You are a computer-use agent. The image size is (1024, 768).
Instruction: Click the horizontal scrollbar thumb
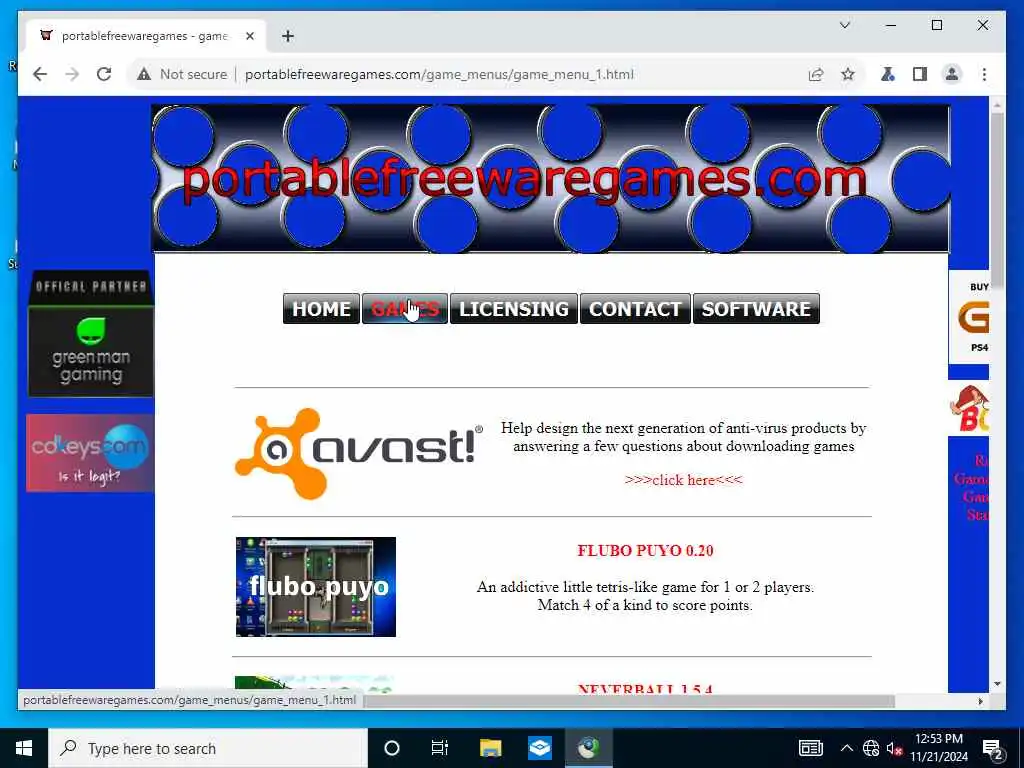pyautogui.click(x=628, y=701)
